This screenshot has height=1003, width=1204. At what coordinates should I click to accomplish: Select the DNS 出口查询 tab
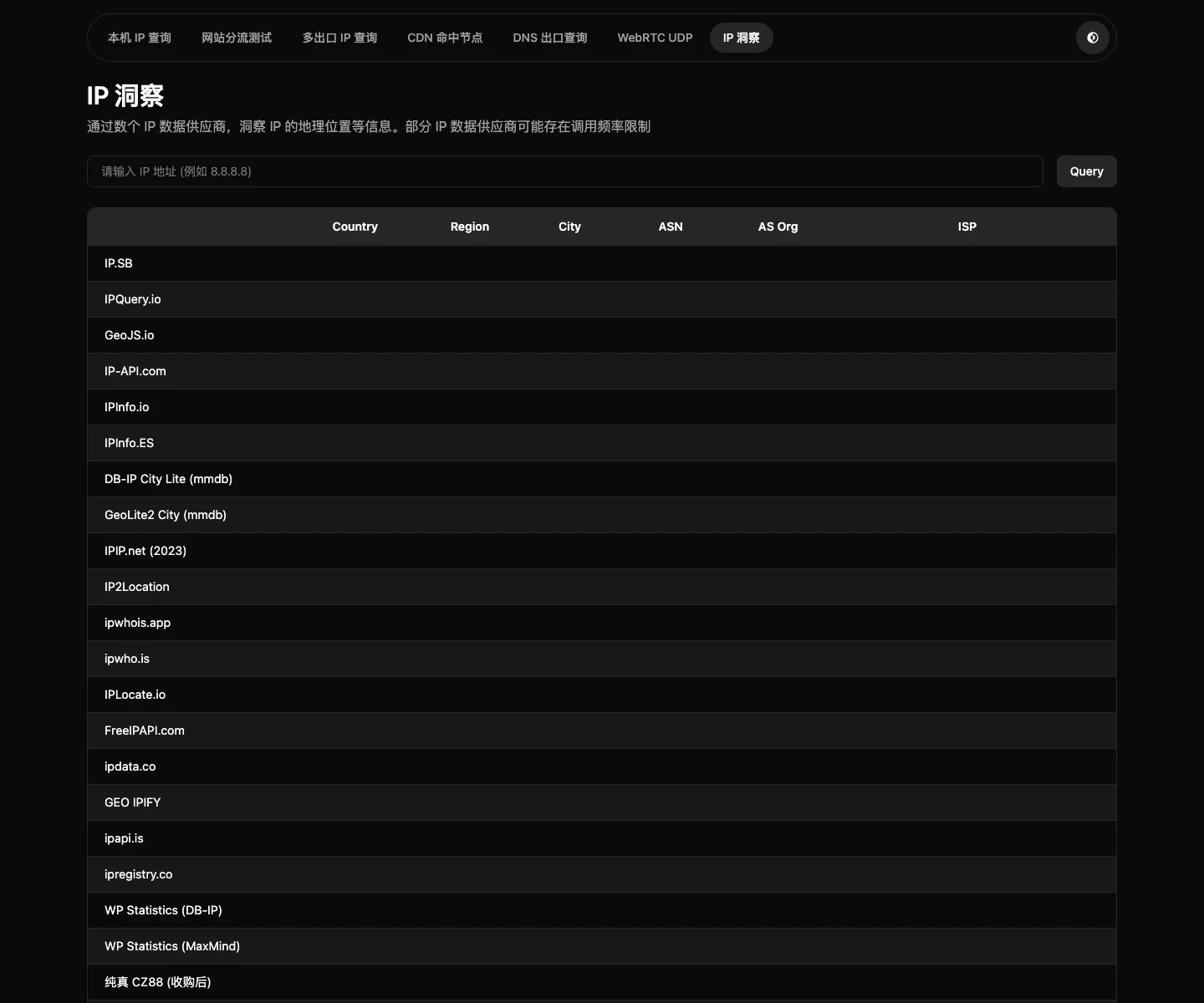pyautogui.click(x=550, y=38)
